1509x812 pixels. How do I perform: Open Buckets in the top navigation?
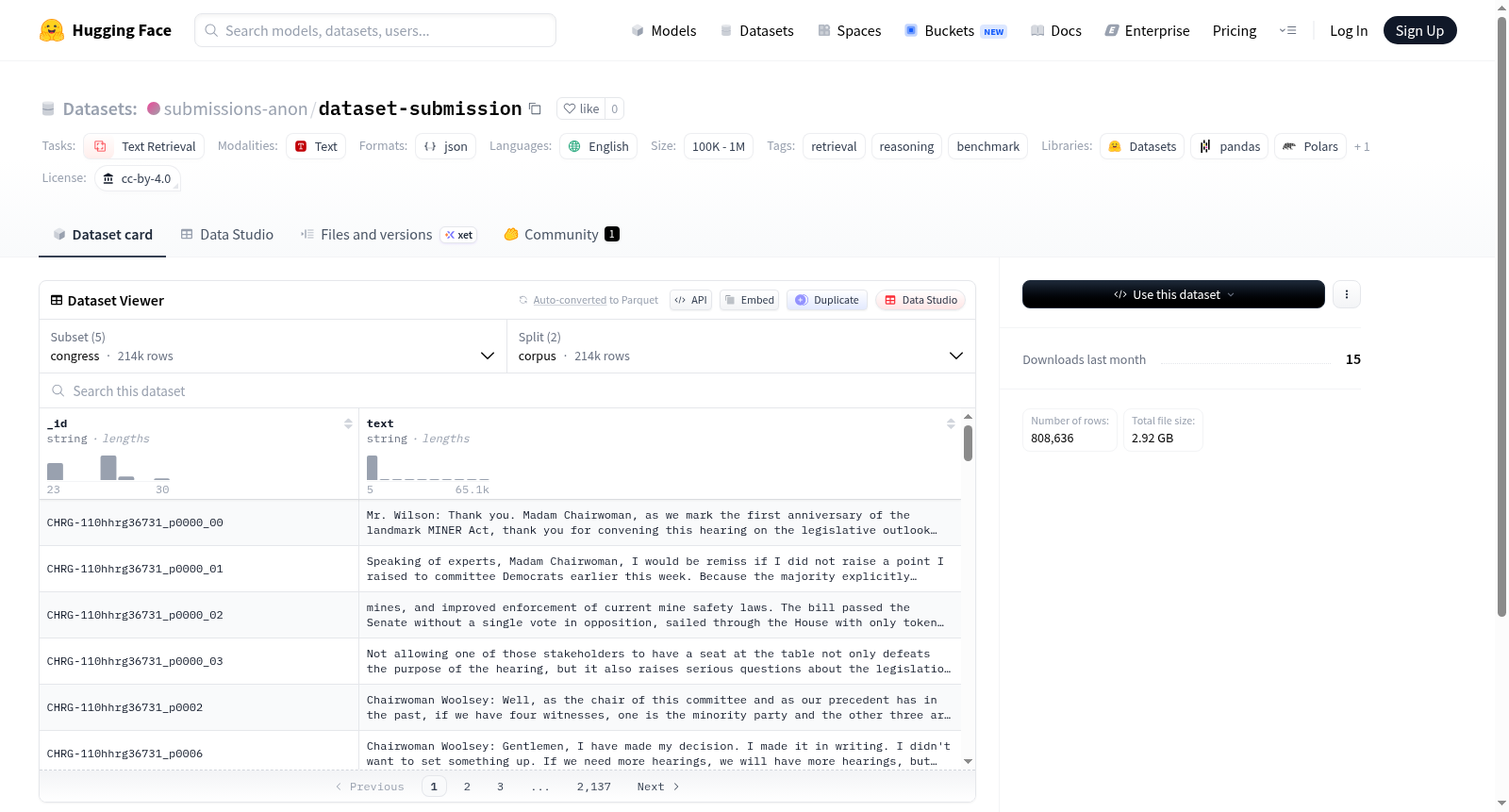pyautogui.click(x=954, y=30)
